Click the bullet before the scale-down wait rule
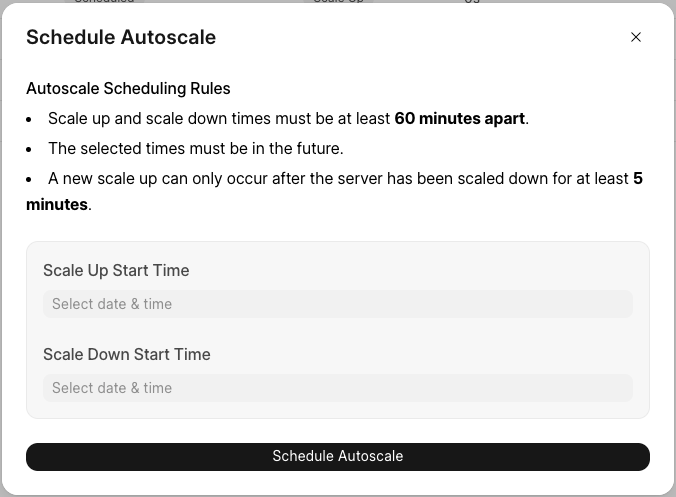 click(31, 179)
